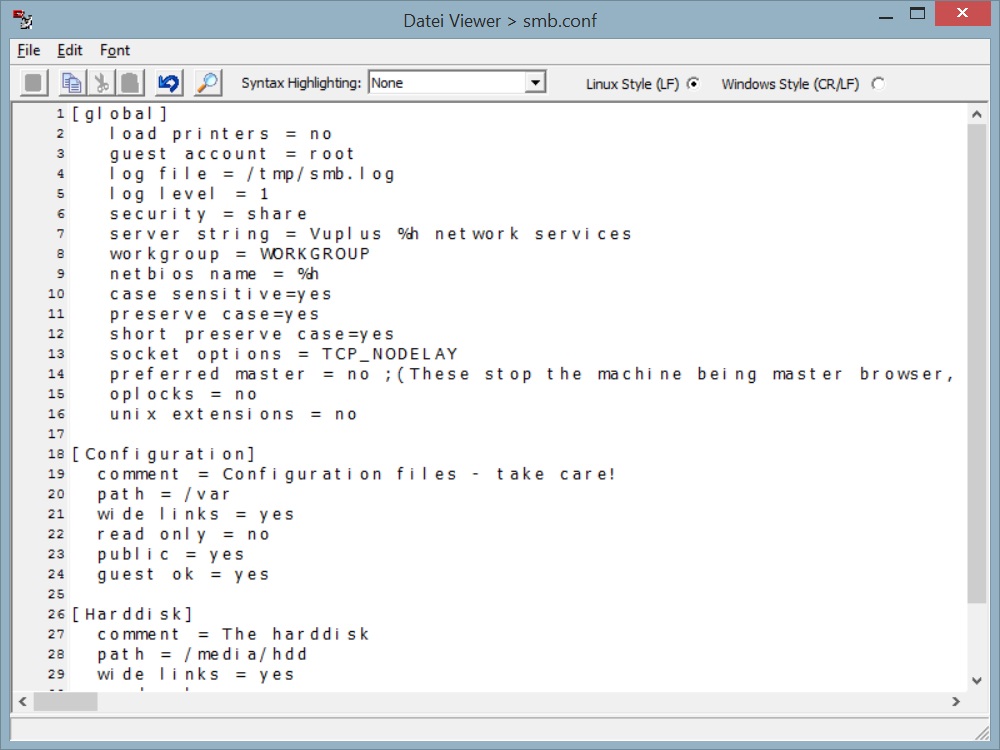This screenshot has height=750, width=1000.
Task: Click the 'guest account = root' line
Action: 232,154
